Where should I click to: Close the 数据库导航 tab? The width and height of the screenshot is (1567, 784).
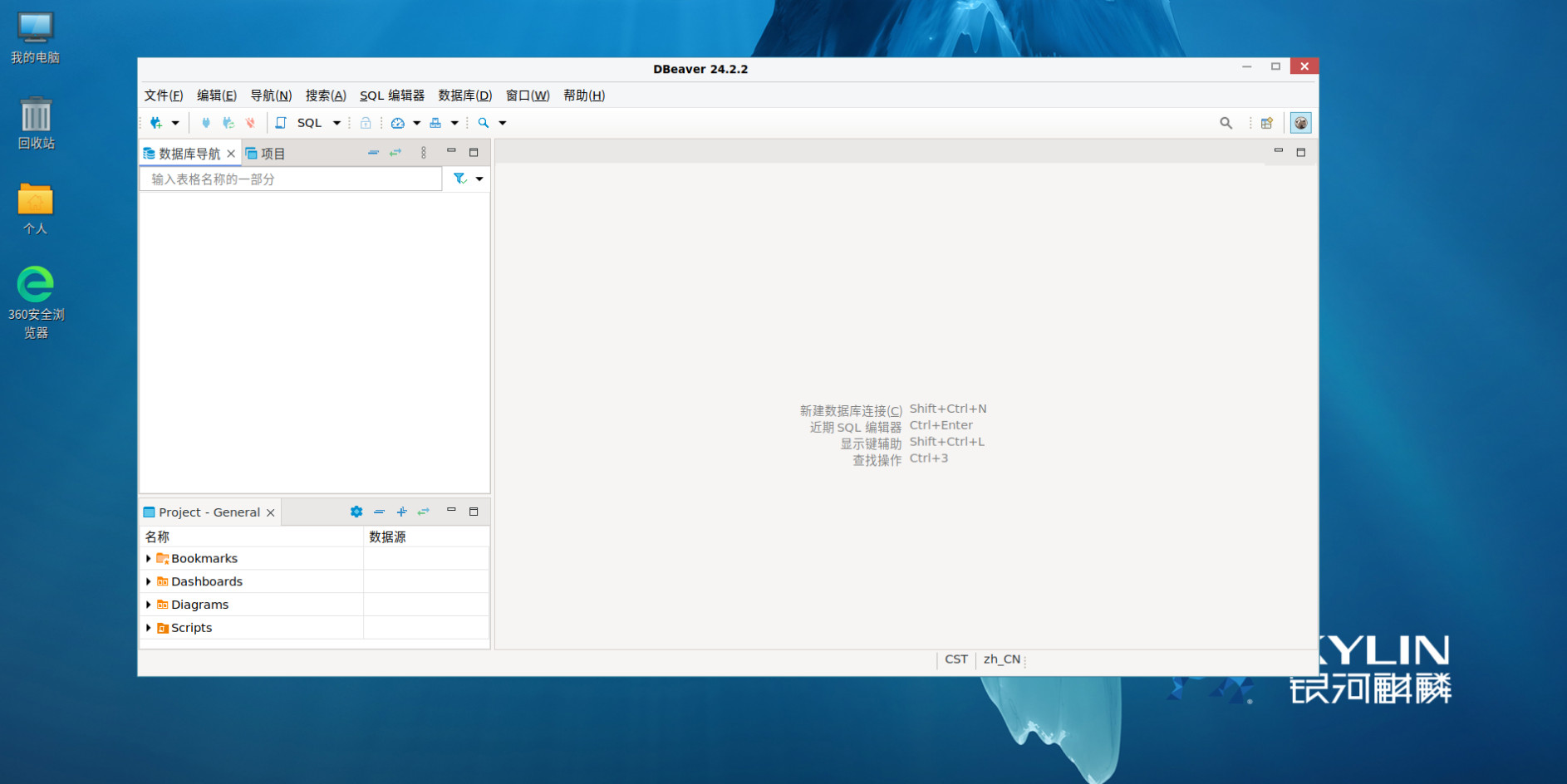point(231,154)
